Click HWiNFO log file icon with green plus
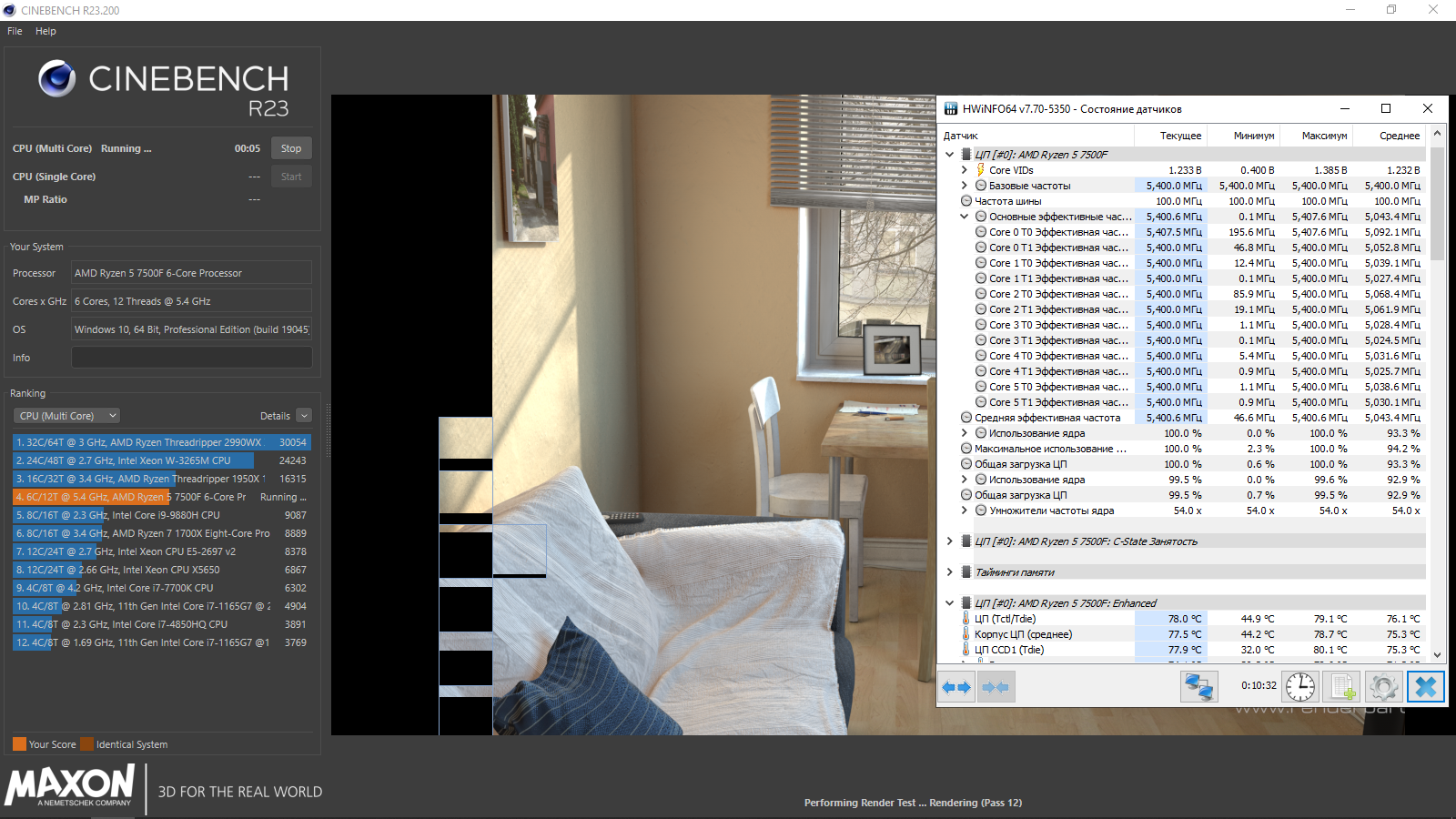This screenshot has height=819, width=1456. [x=1342, y=686]
